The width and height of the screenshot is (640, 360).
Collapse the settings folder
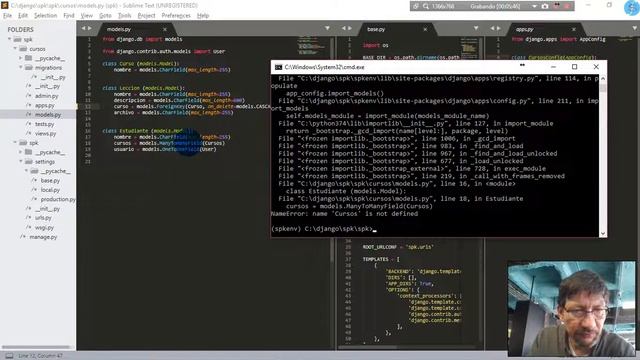point(21,162)
